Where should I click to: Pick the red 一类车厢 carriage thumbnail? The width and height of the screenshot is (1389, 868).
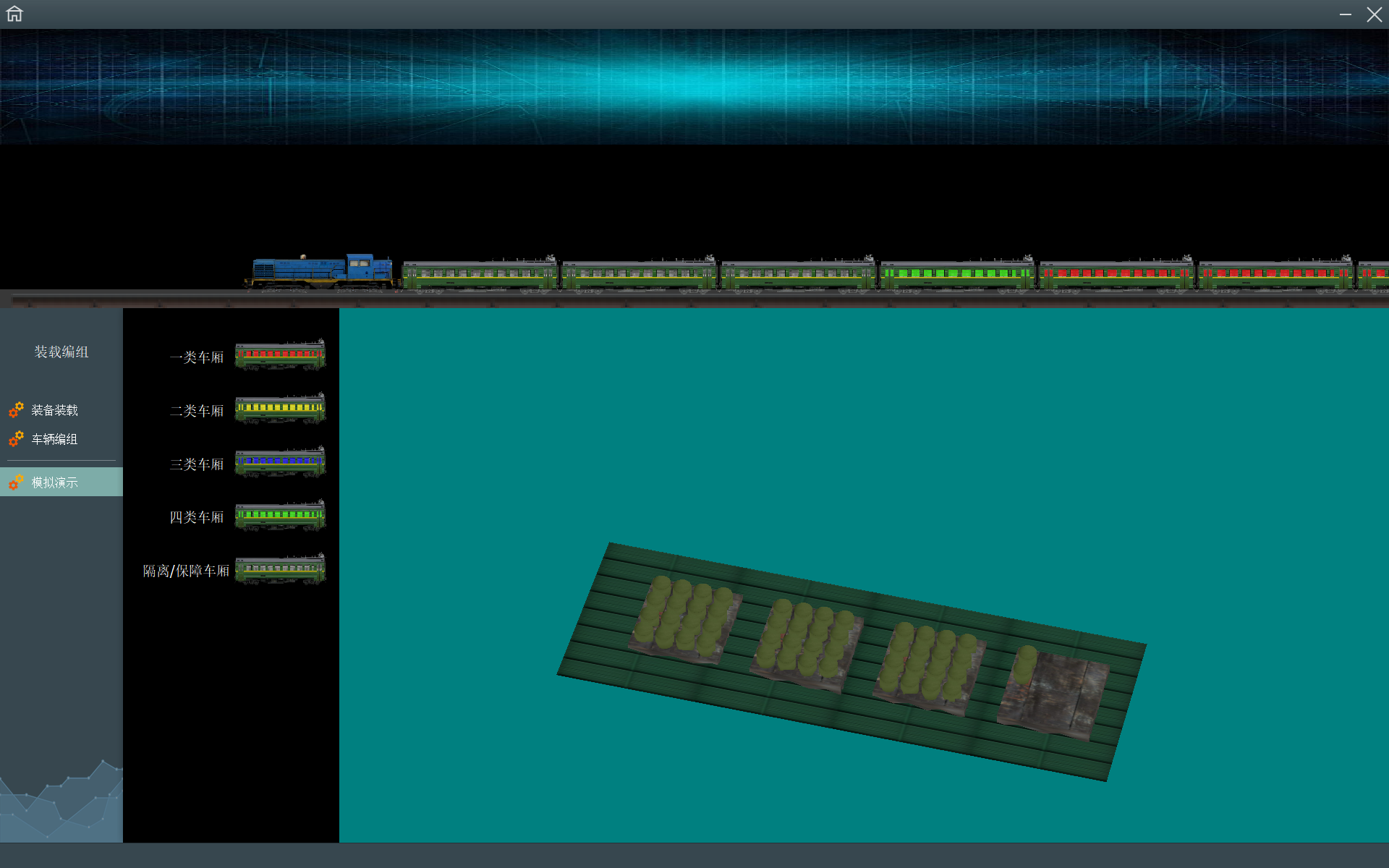pos(281,355)
